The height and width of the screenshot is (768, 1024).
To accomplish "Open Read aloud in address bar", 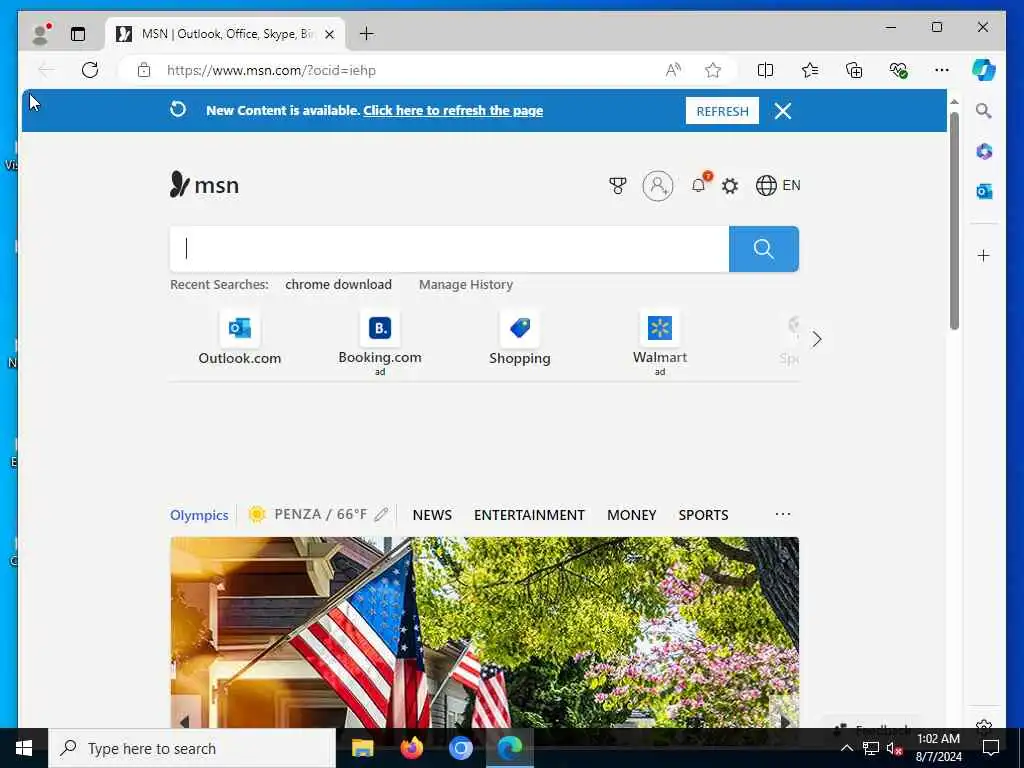I will (673, 70).
